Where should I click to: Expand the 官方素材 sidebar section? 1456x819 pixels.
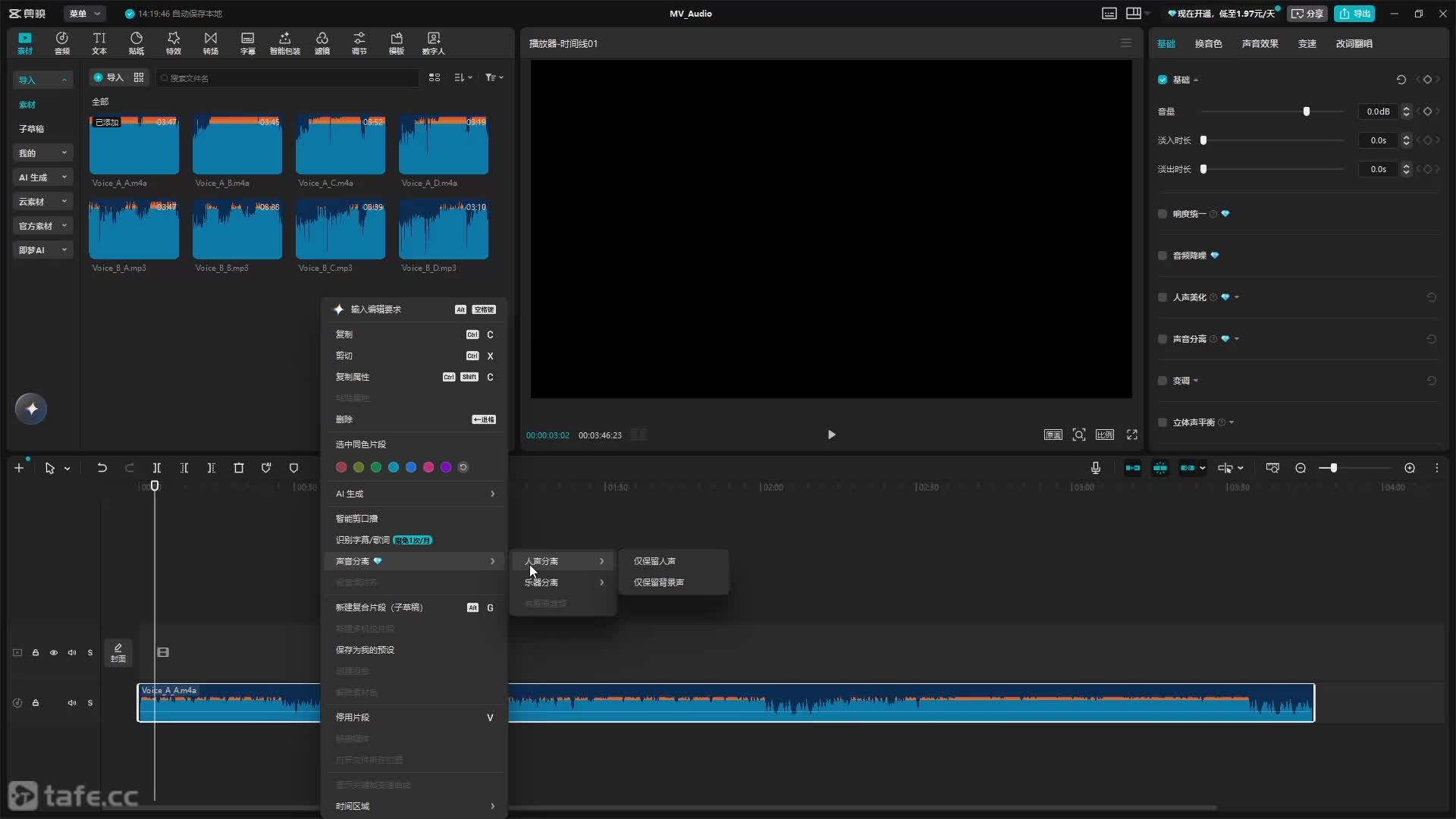point(42,226)
